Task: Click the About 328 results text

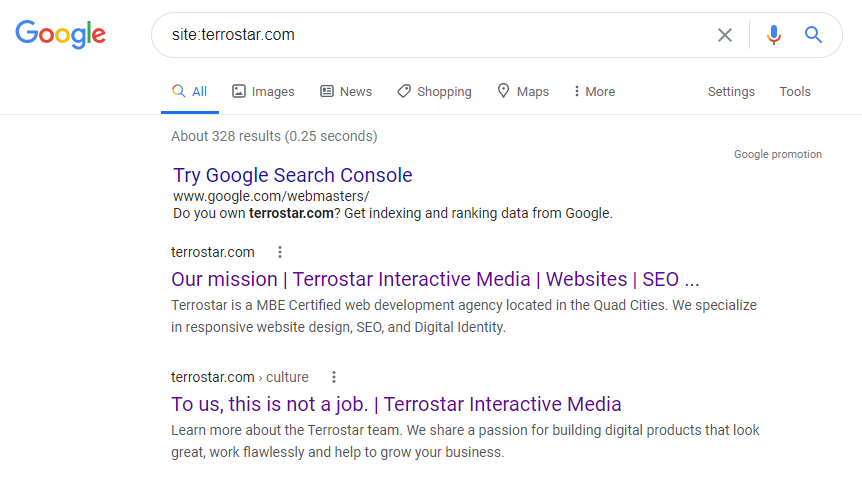Action: (x=274, y=136)
